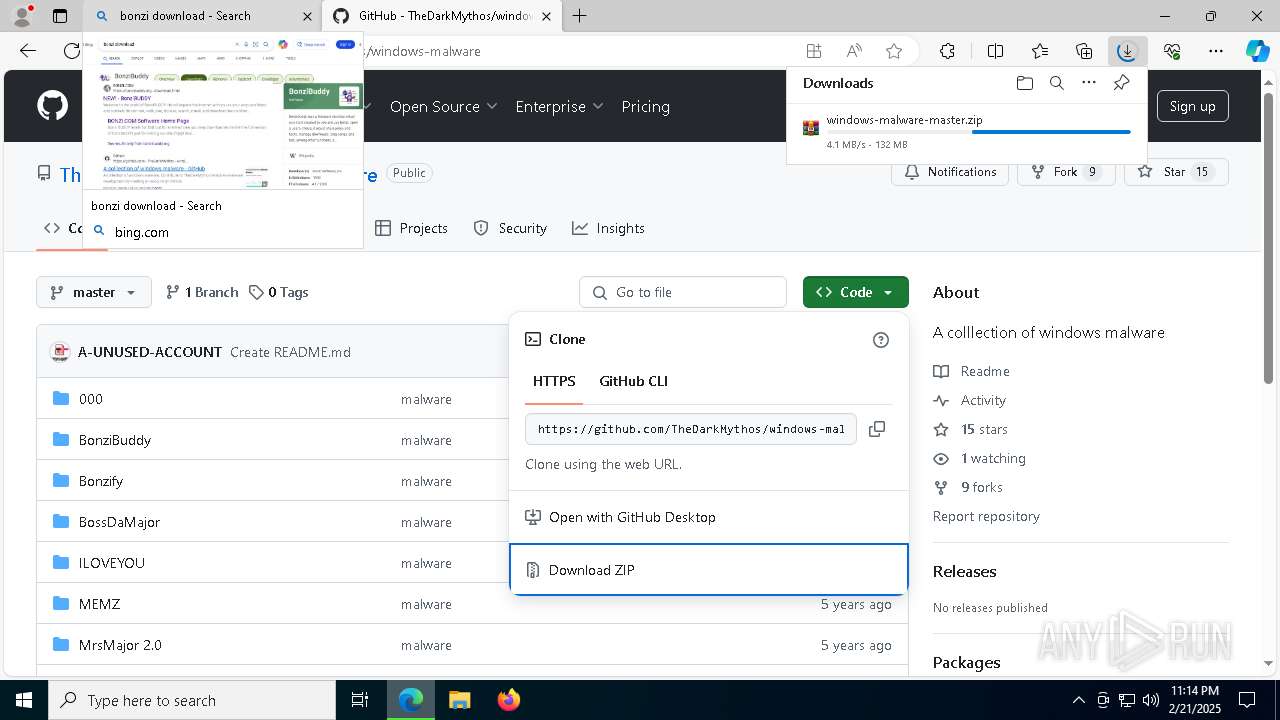Open Browser essentials heart icon
The height and width of the screenshot is (720, 1280).
tap(1172, 51)
